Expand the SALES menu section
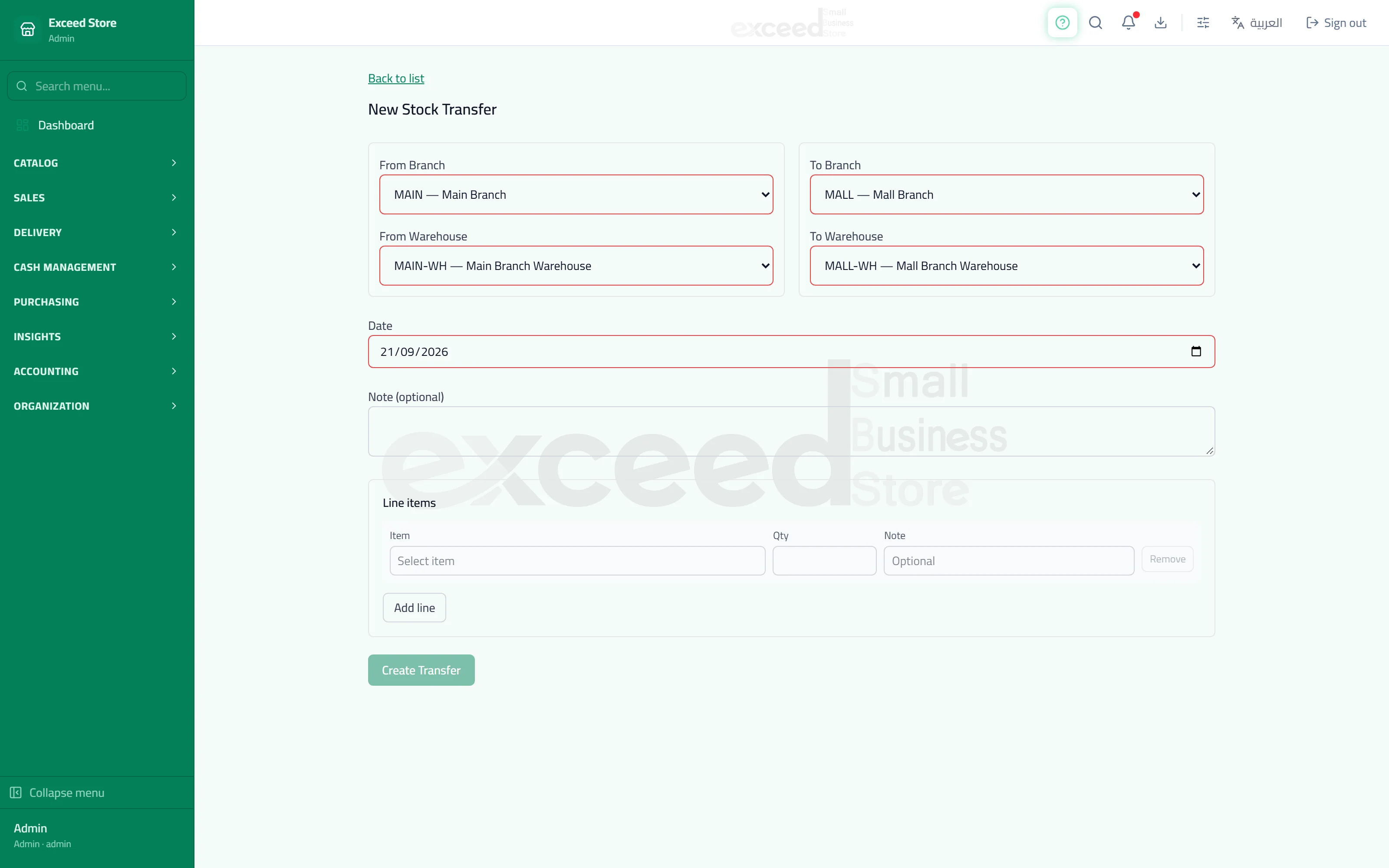 pos(97,197)
